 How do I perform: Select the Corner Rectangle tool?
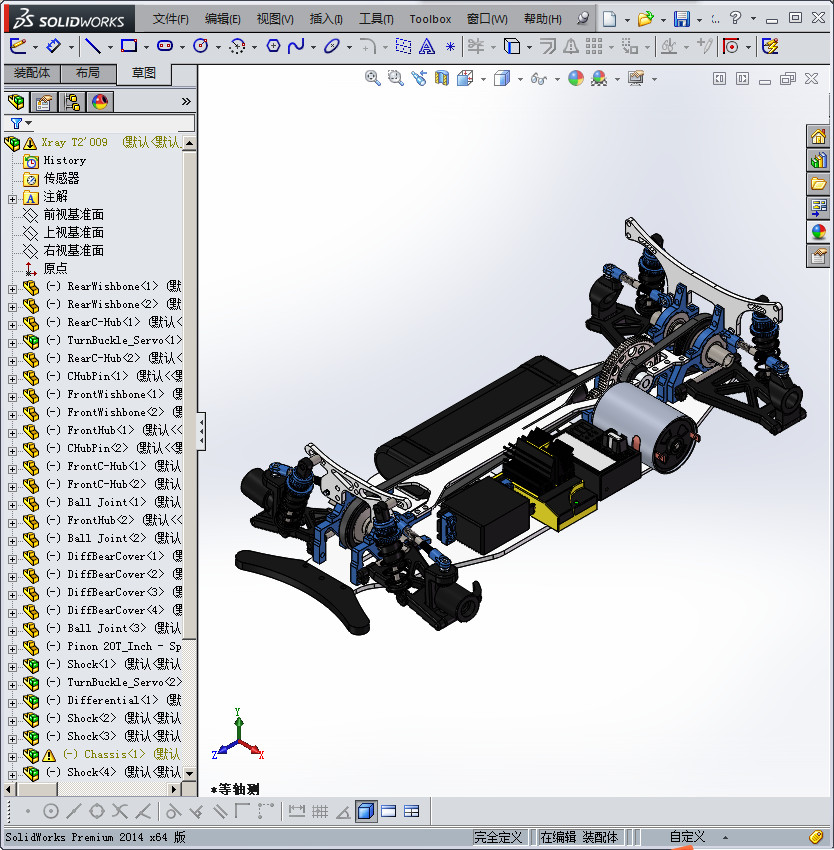[129, 47]
